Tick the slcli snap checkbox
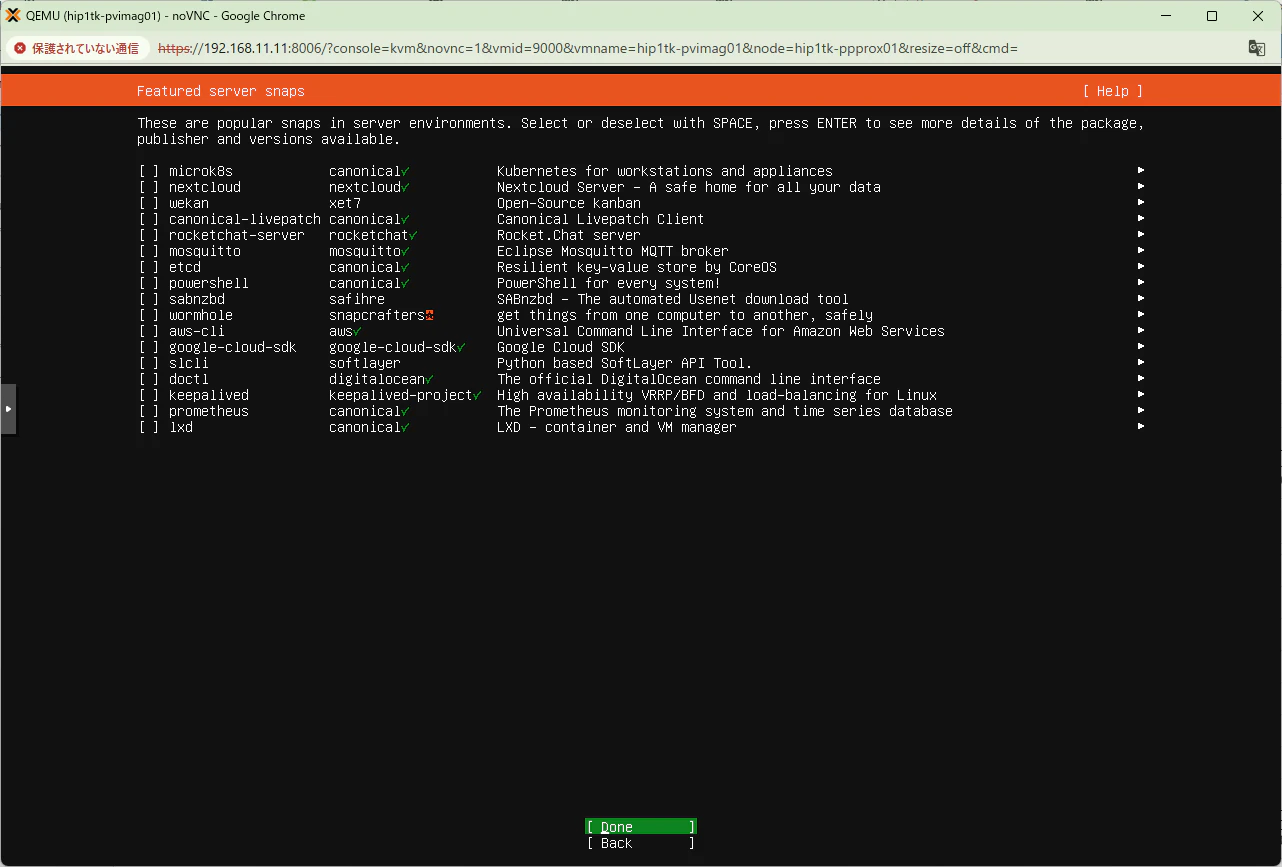Image resolution: width=1282 pixels, height=867 pixels. [149, 363]
